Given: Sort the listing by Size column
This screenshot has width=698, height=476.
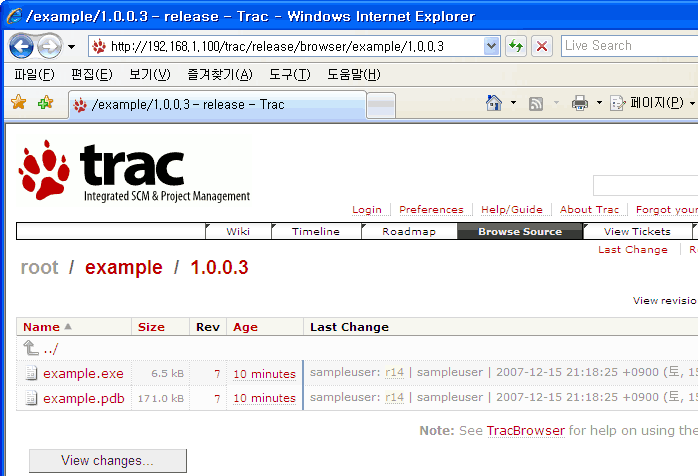Looking at the screenshot, I should click(151, 326).
